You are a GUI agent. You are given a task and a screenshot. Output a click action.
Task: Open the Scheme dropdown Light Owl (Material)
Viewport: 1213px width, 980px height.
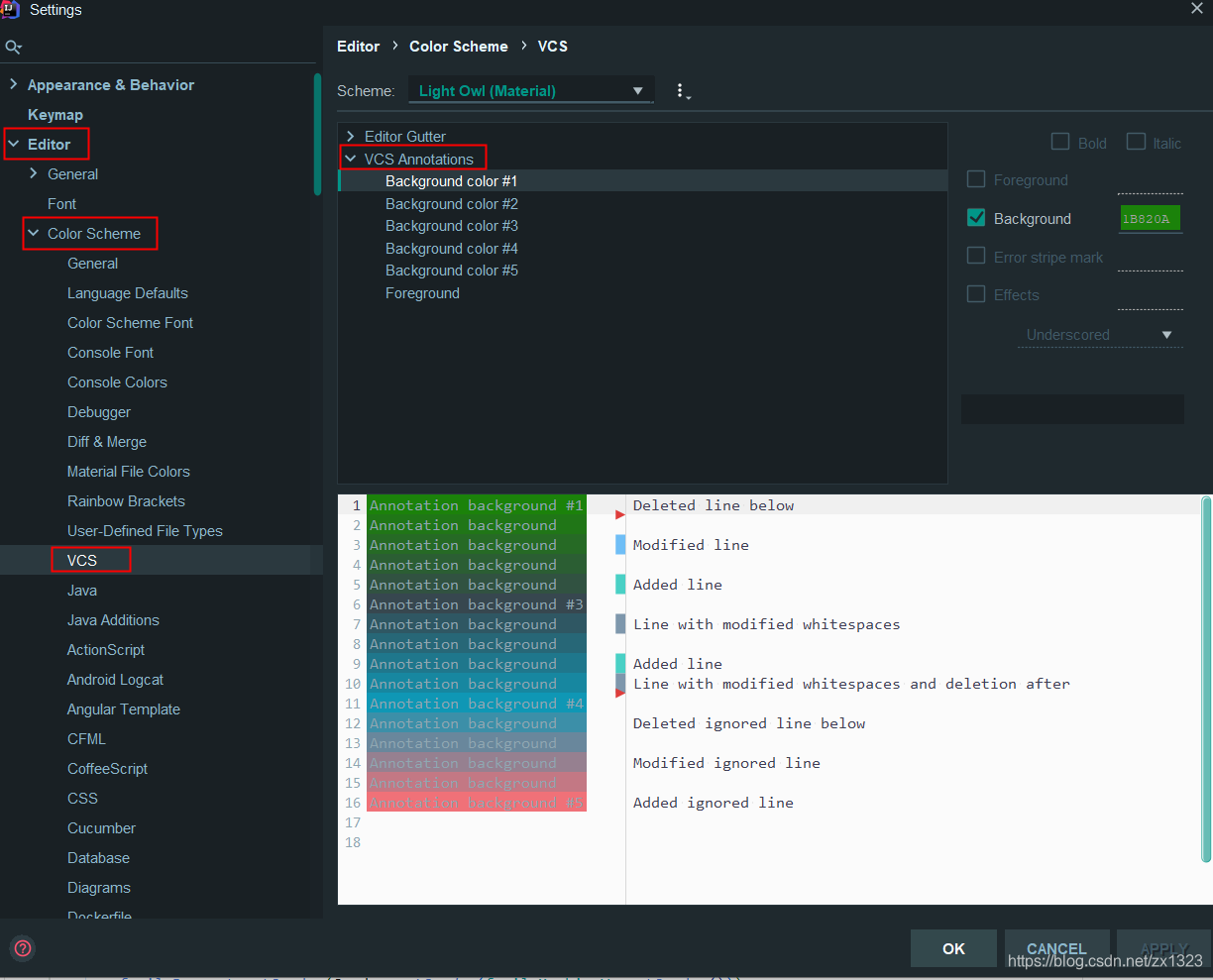(531, 90)
